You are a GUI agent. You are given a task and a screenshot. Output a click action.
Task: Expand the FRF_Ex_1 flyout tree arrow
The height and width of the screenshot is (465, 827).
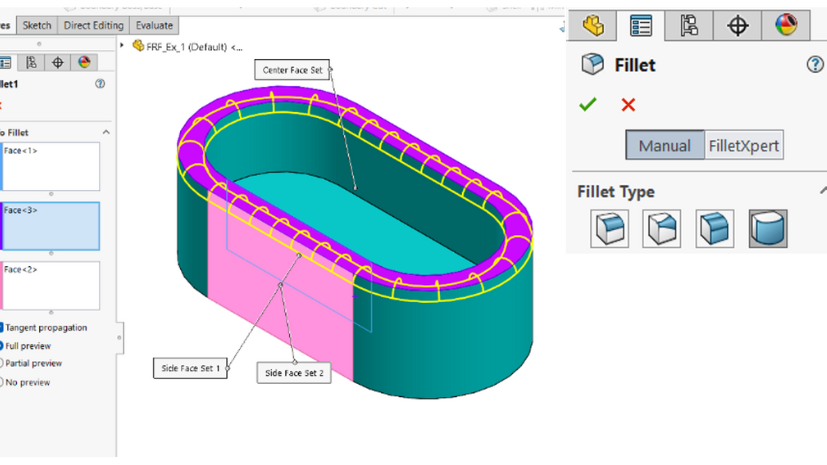tap(123, 46)
